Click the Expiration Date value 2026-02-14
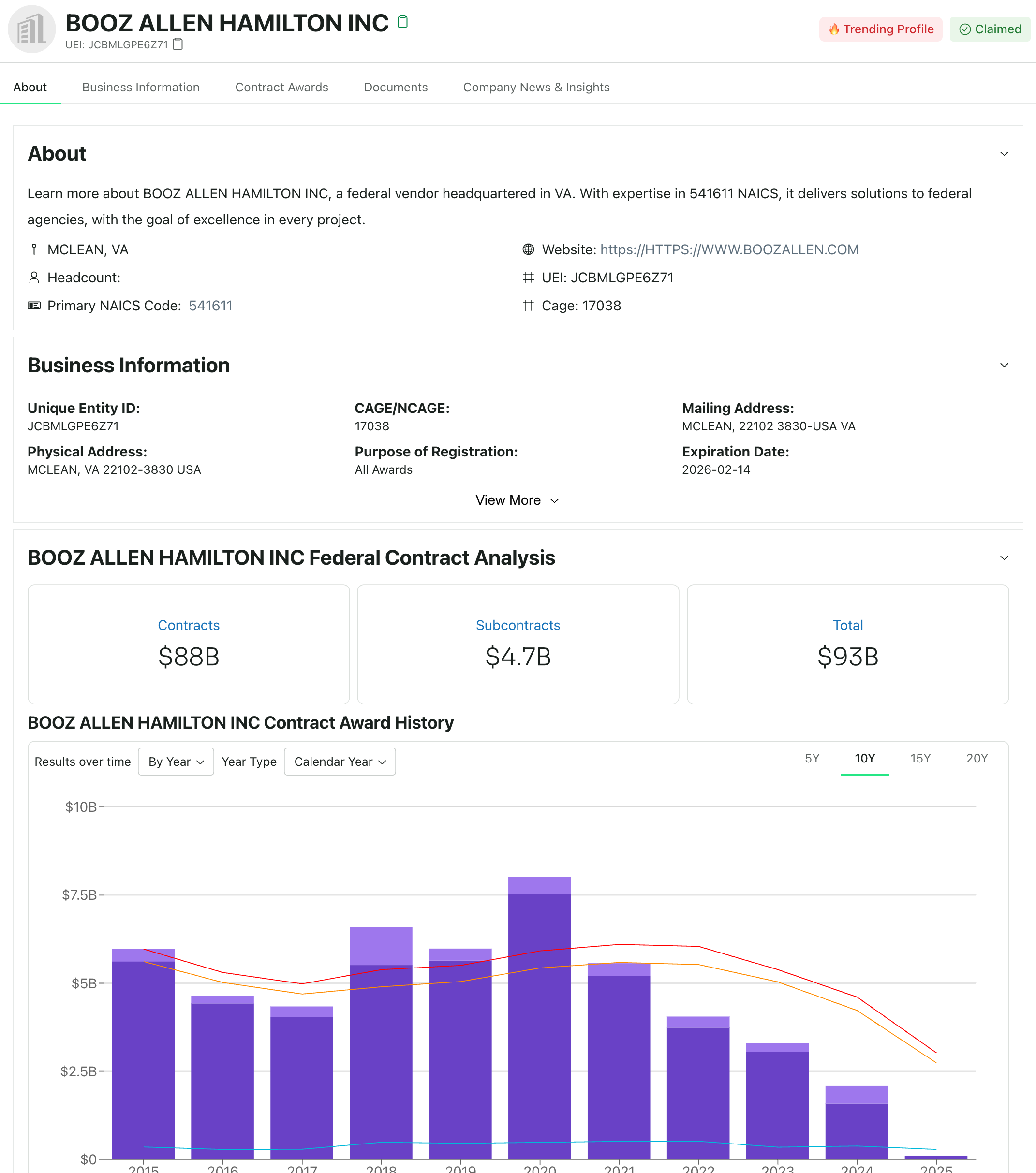 (x=716, y=469)
